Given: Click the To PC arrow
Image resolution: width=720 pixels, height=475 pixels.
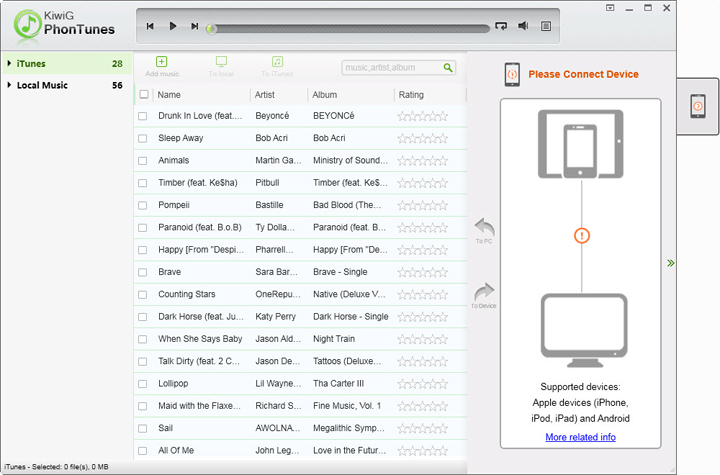Looking at the screenshot, I should pos(484,226).
